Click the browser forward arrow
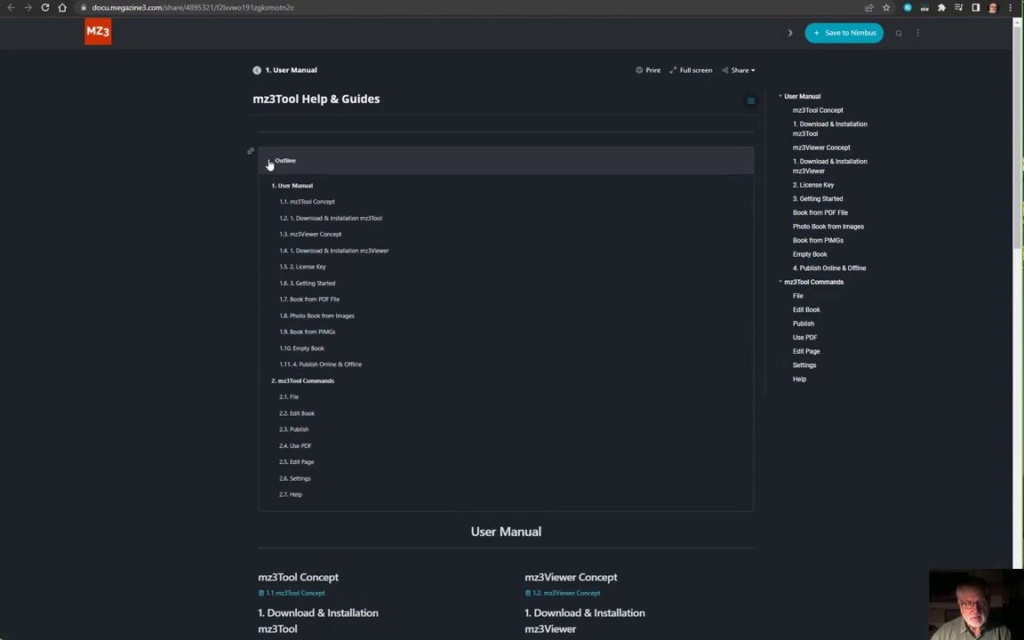The height and width of the screenshot is (640, 1024). click(28, 8)
